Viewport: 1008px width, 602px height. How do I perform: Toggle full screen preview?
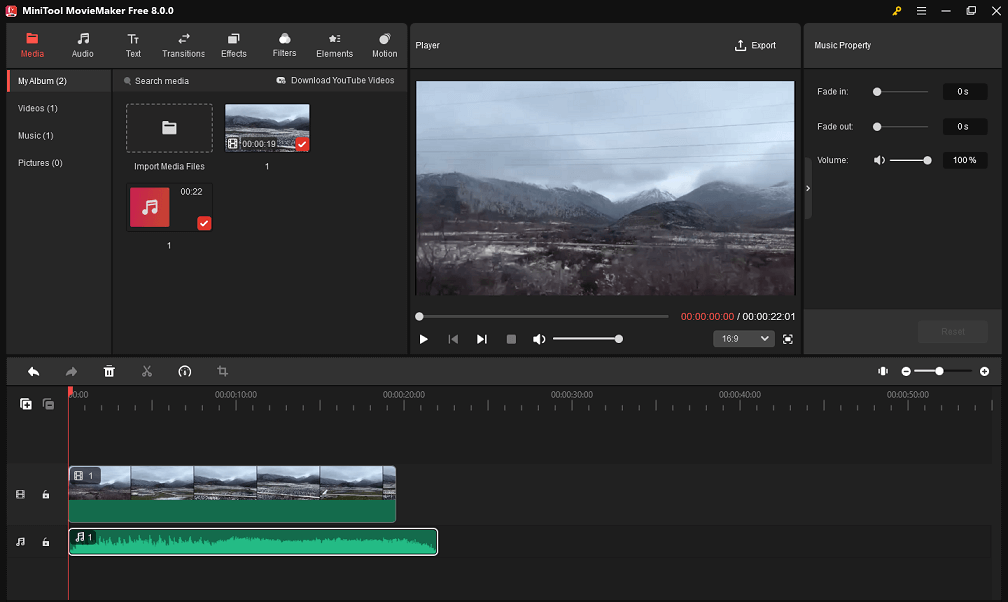point(788,339)
